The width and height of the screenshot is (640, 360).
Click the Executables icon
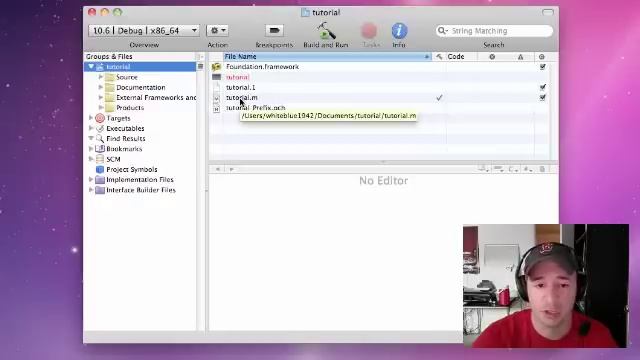(100, 129)
